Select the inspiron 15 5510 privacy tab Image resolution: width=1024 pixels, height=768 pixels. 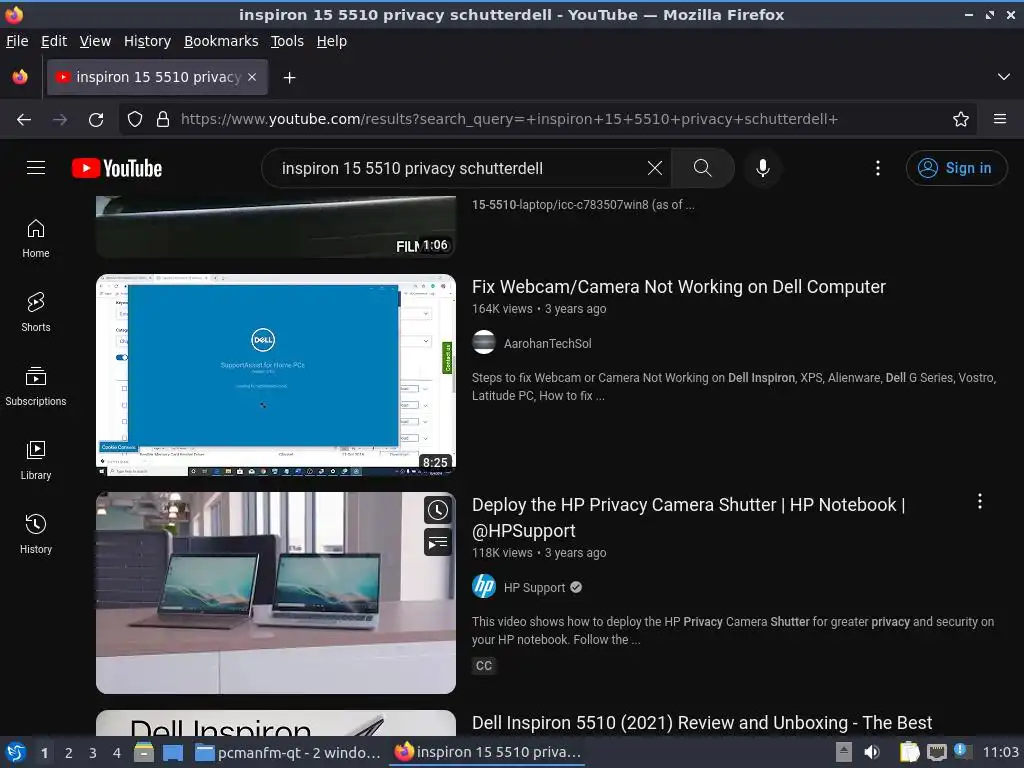pyautogui.click(x=157, y=77)
